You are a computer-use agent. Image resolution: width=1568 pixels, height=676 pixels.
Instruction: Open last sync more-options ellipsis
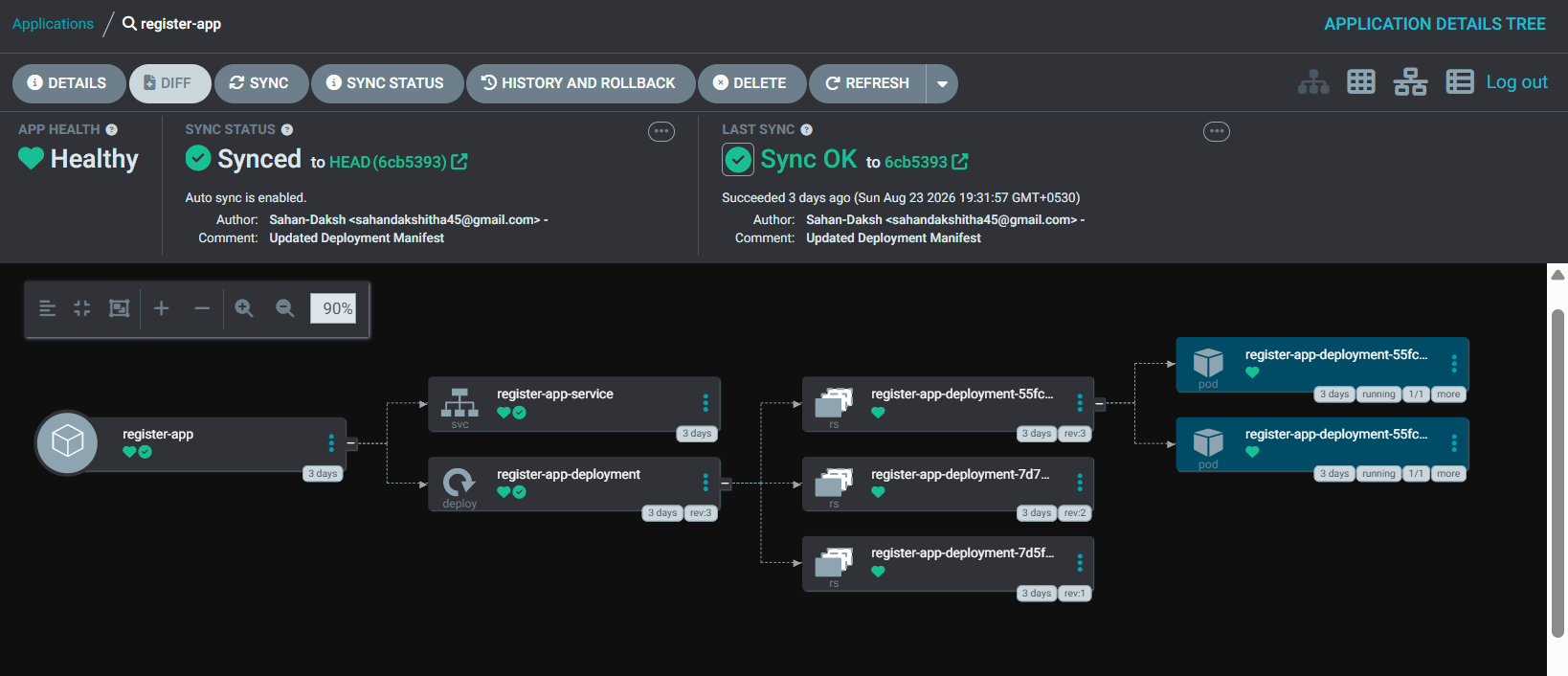tap(1217, 131)
